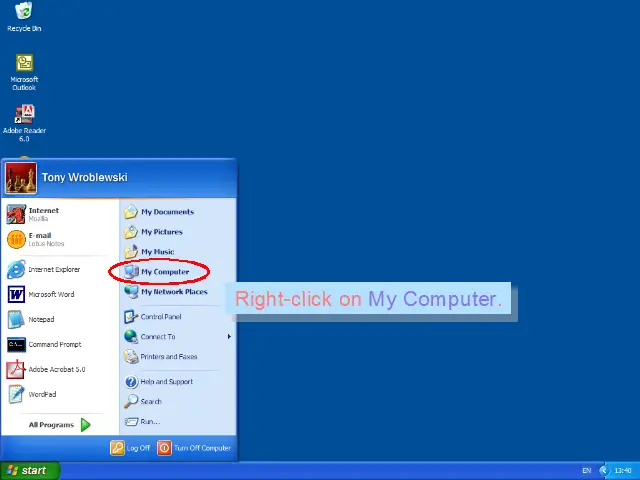Launch Microsoft Outlook from desktop icon
640x480 pixels.
point(24,63)
